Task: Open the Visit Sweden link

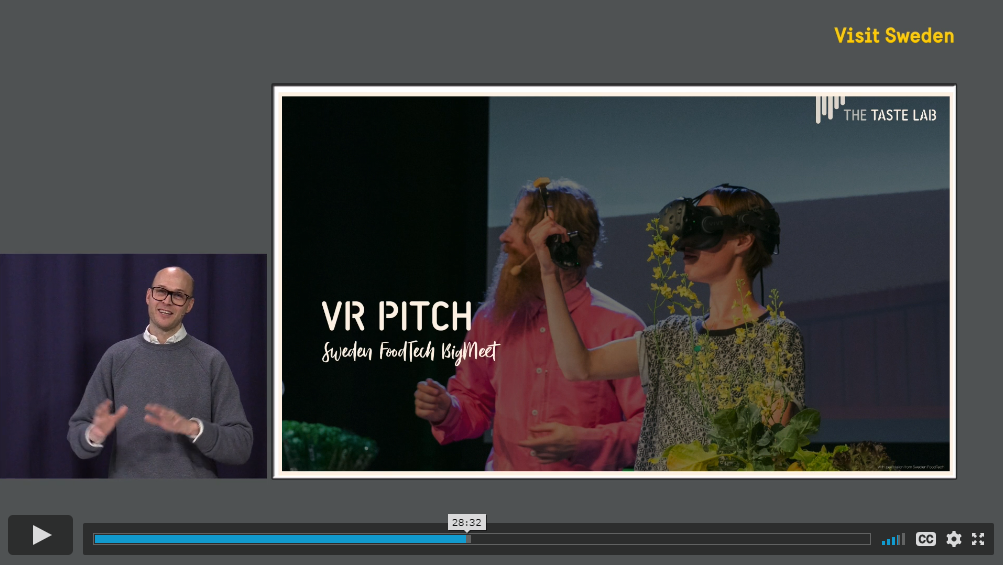Action: (x=894, y=36)
